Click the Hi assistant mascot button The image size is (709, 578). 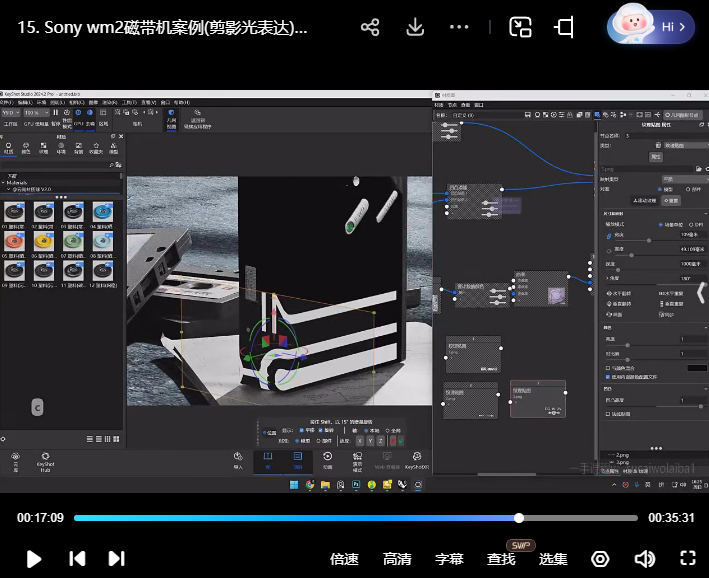[x=656, y=27]
